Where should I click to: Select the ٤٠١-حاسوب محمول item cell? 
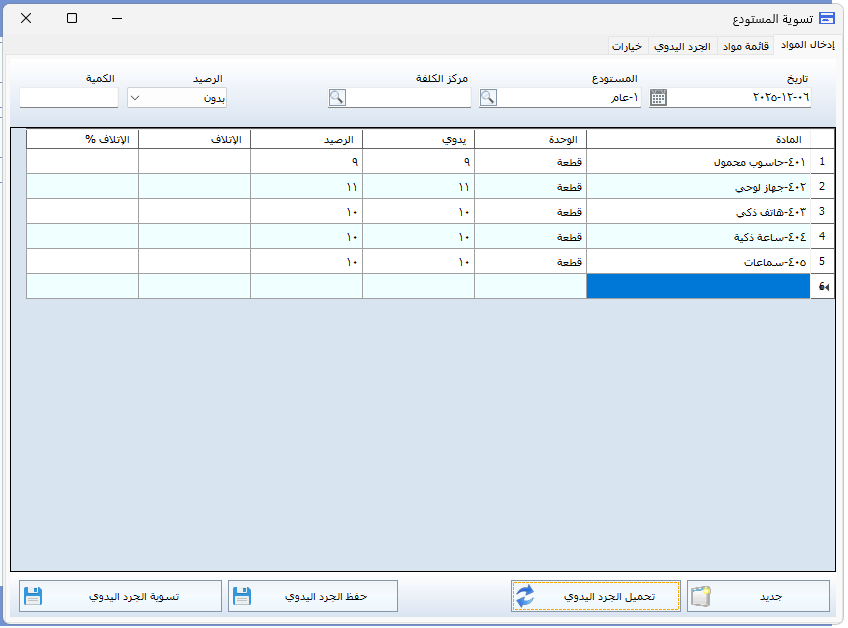point(698,161)
